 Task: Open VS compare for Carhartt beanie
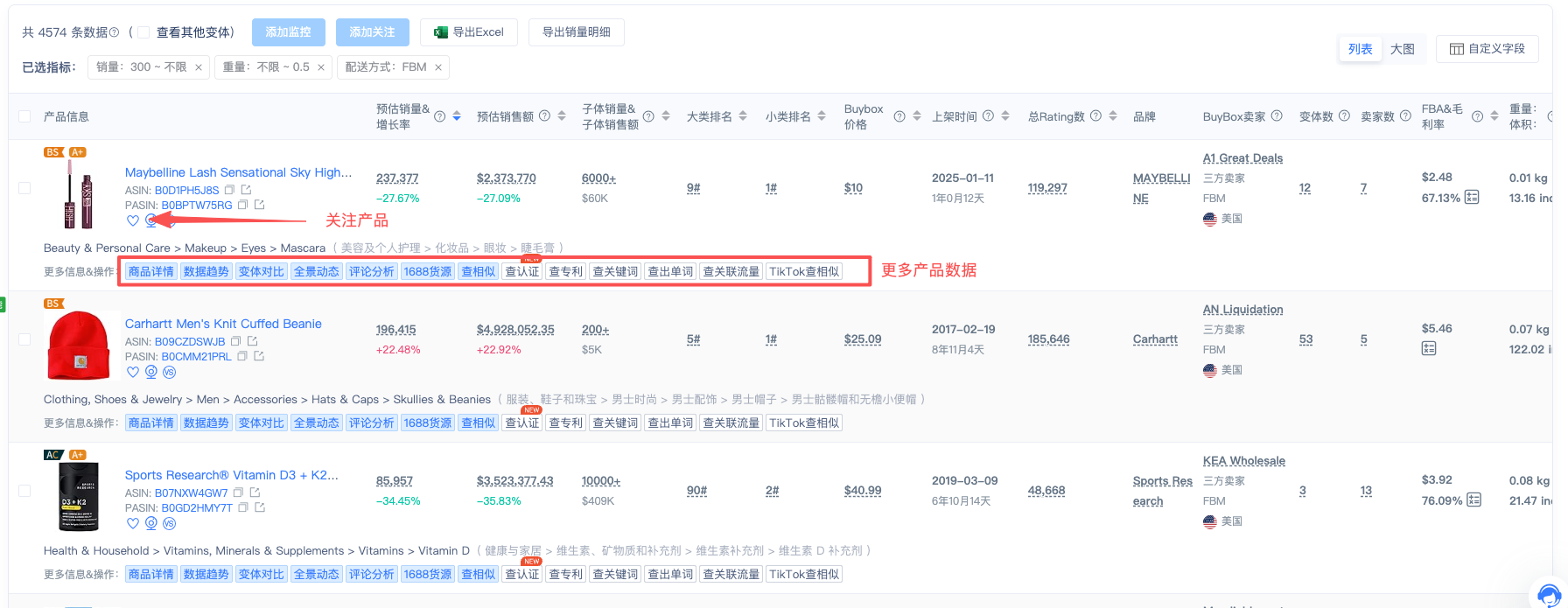coord(170,372)
